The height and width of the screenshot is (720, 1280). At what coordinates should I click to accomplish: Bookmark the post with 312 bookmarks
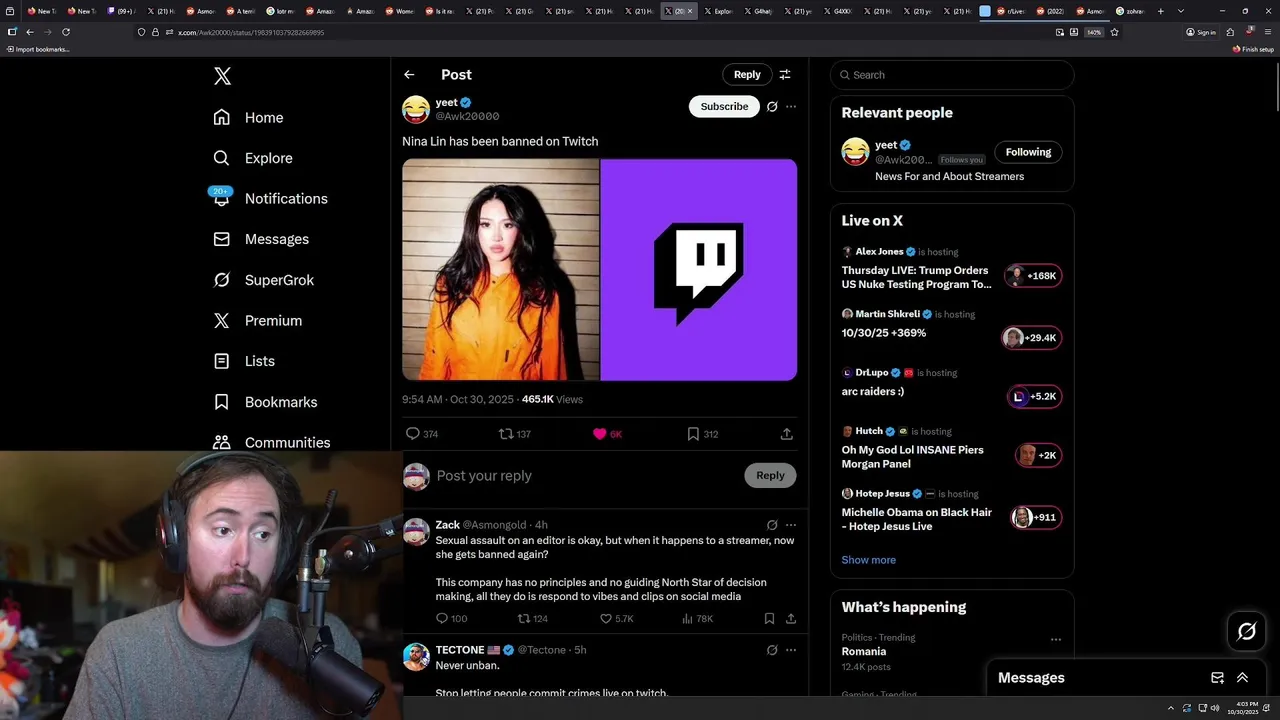click(x=702, y=434)
